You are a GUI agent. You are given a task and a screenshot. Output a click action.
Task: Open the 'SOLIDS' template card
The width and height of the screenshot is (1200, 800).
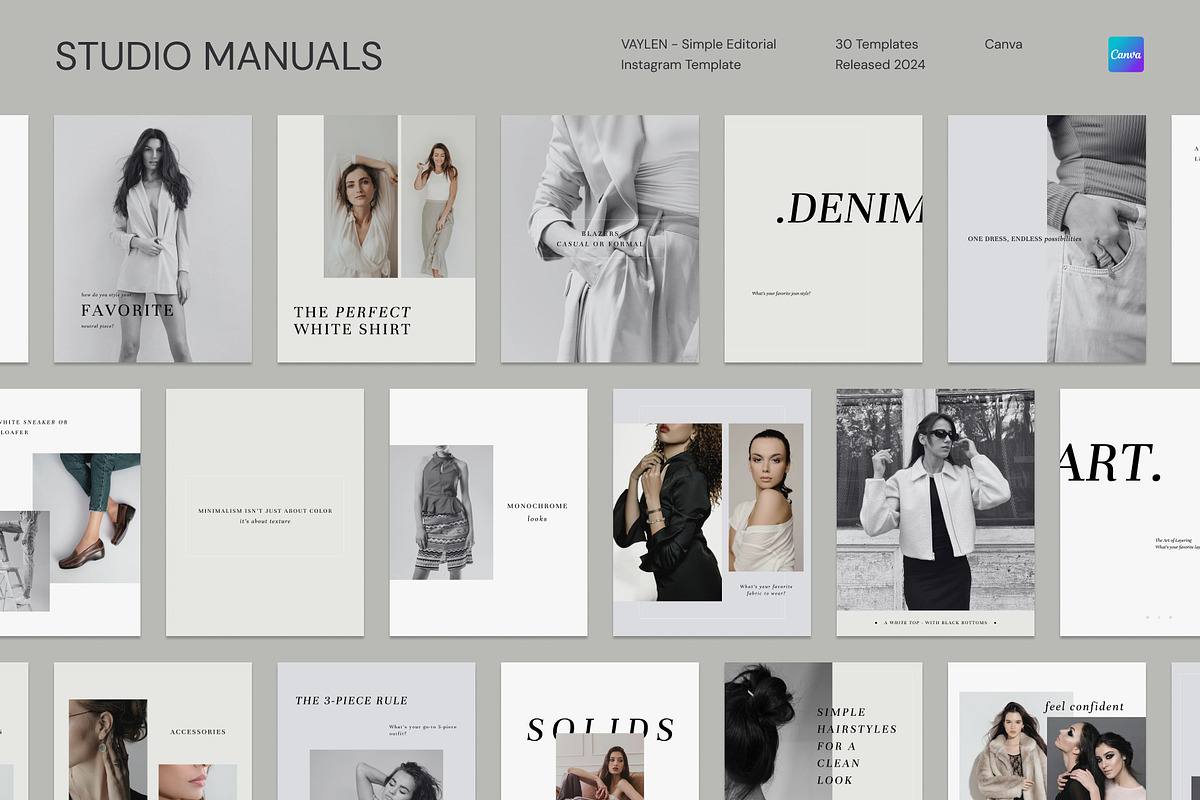tap(600, 731)
